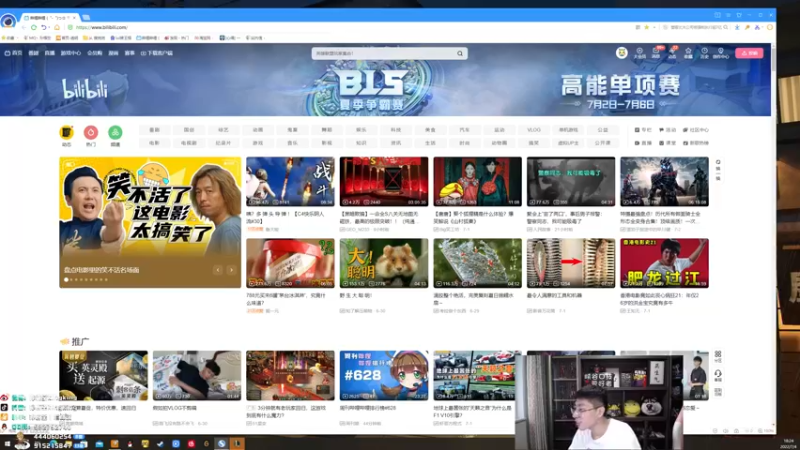Select the VLOG category tag
Viewport: 800px width, 450px height.
pos(534,130)
